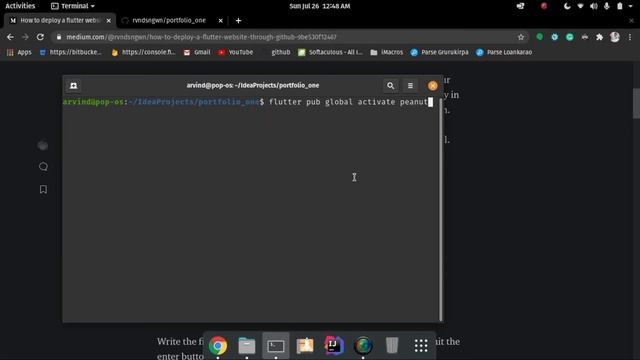The height and width of the screenshot is (360, 640).
Task: Open the iMacros bookmarks folder
Action: [x=387, y=52]
